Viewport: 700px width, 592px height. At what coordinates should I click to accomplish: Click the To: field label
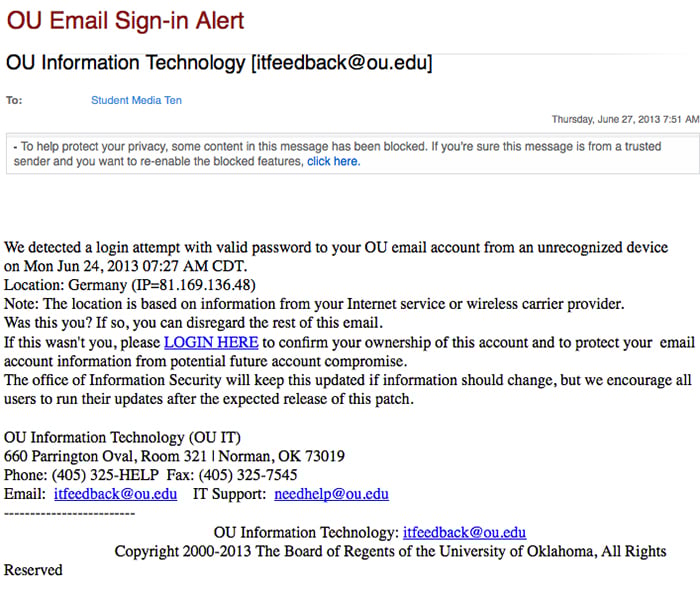(x=14, y=100)
